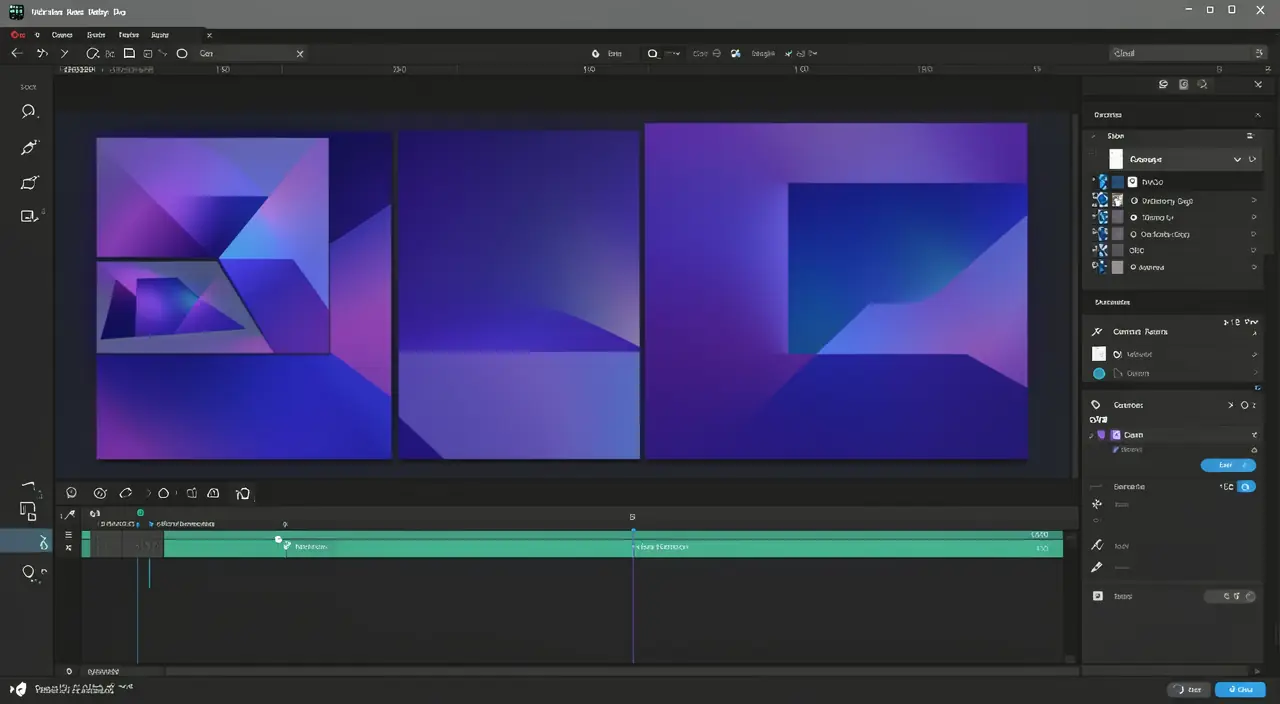Expand the tag section's right arrow
The width and height of the screenshot is (1280, 704).
point(1231,405)
